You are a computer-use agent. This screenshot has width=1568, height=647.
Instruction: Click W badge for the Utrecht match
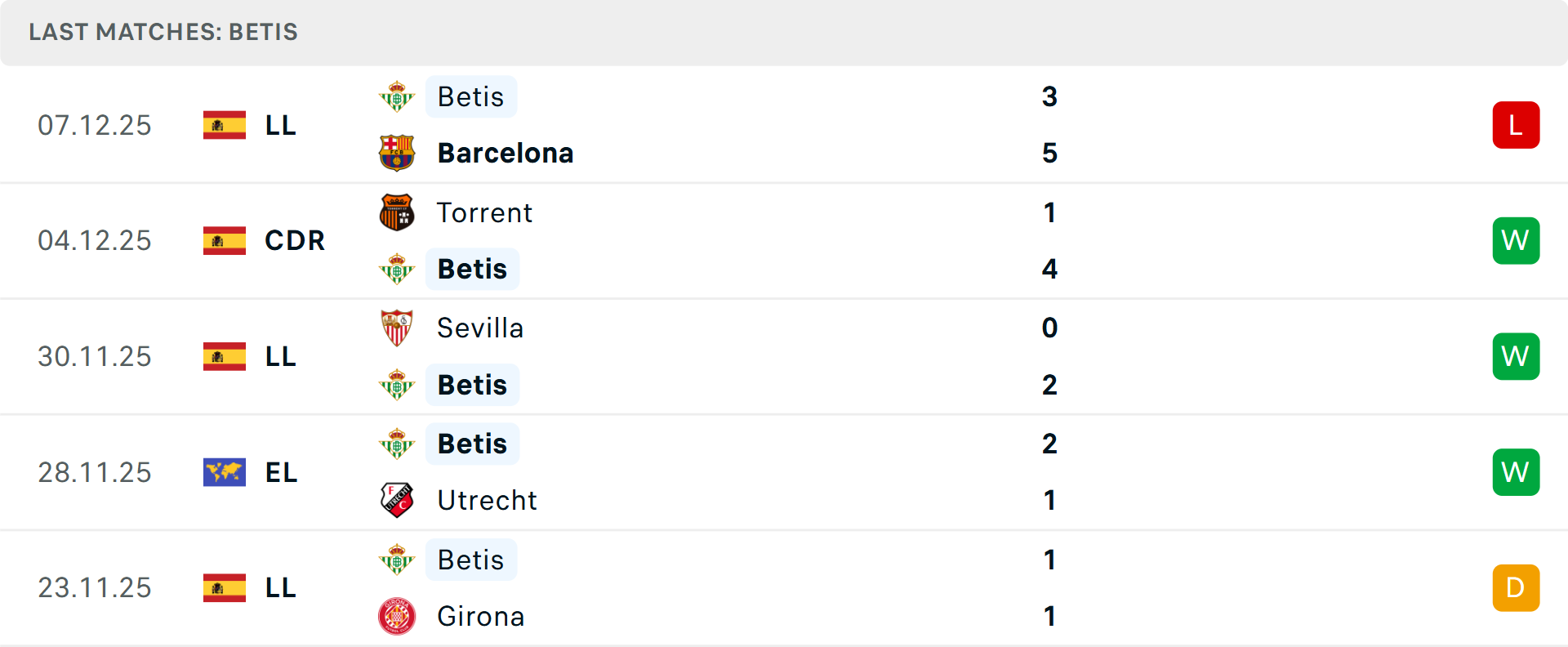(x=1516, y=472)
